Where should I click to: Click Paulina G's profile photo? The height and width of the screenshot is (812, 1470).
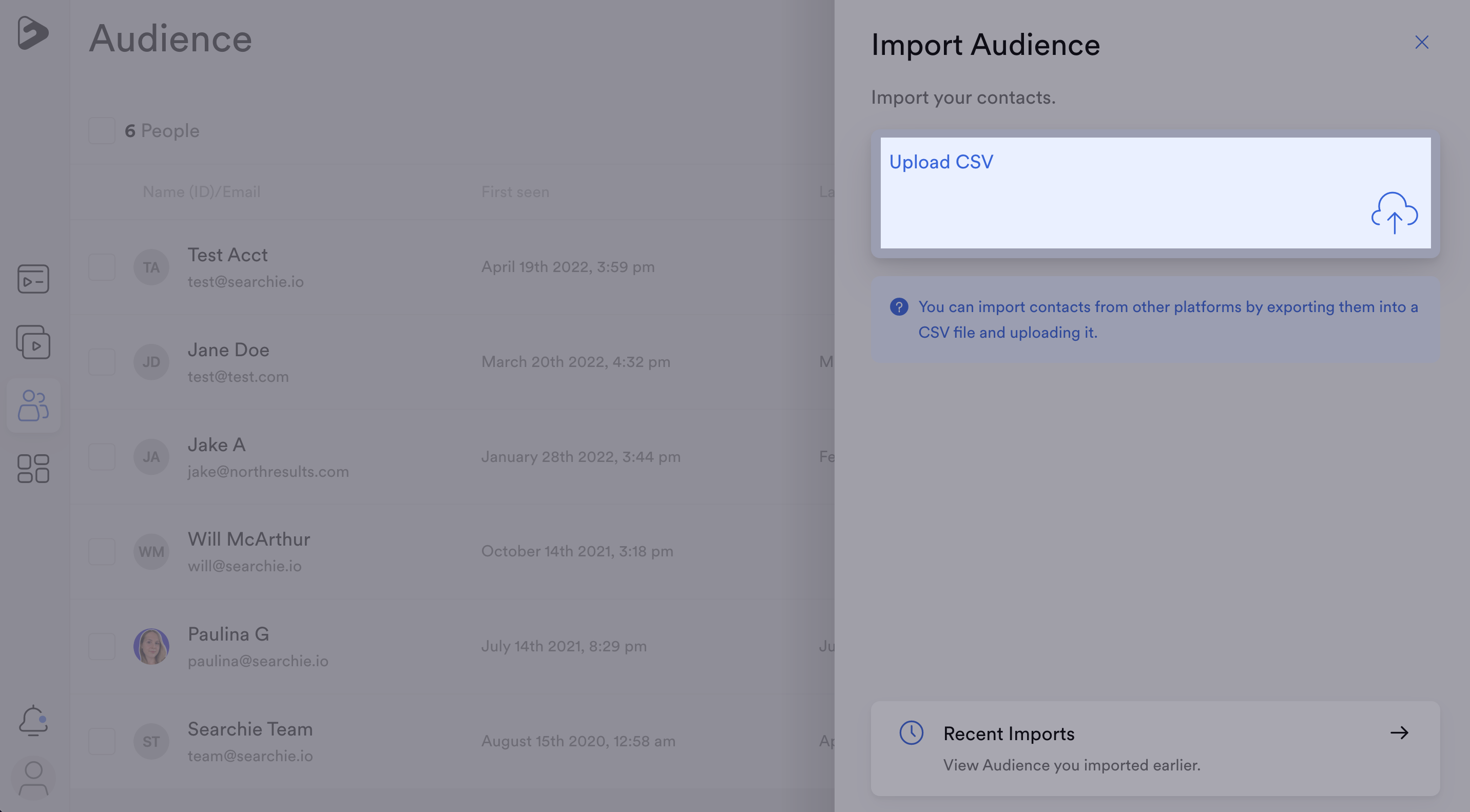tap(151, 647)
